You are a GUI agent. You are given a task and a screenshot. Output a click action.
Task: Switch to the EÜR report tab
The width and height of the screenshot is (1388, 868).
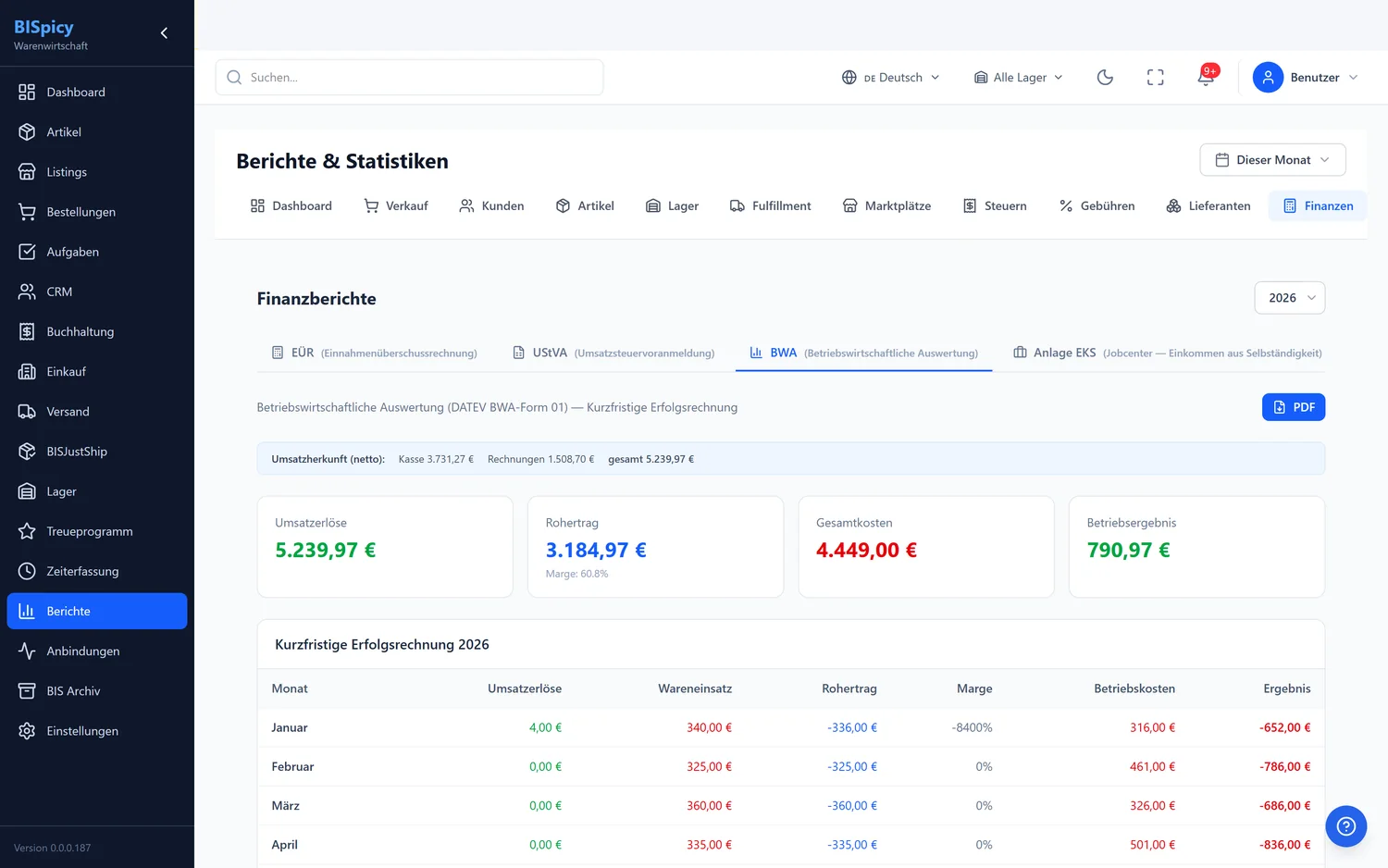(x=374, y=353)
